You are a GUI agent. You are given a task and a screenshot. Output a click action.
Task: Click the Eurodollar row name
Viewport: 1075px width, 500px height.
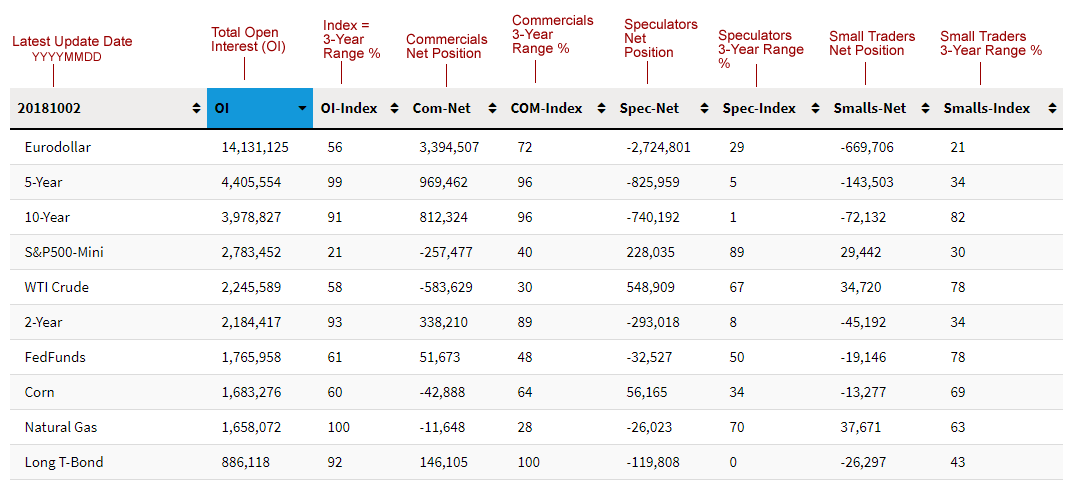click(x=58, y=147)
